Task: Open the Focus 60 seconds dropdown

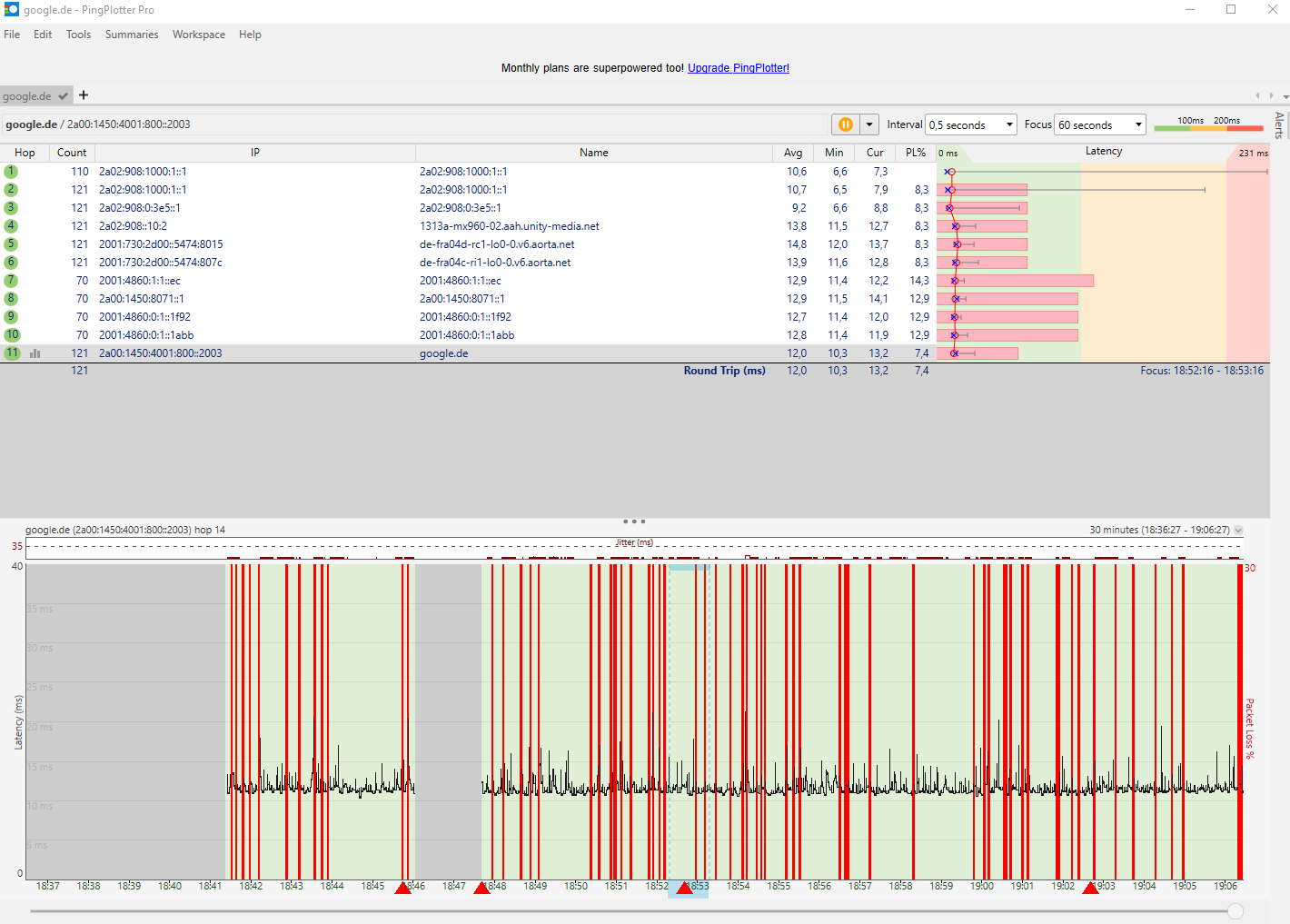Action: [x=1100, y=124]
